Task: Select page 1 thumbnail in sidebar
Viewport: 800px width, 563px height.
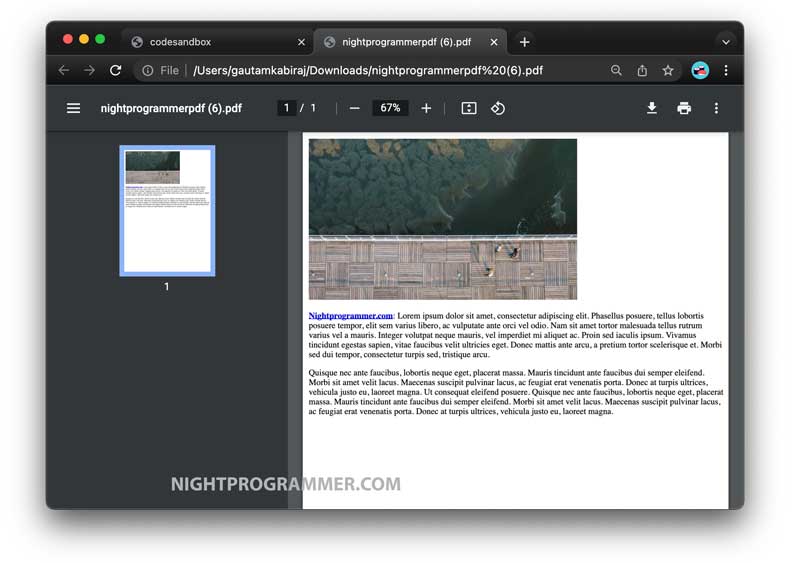Action: pos(167,211)
